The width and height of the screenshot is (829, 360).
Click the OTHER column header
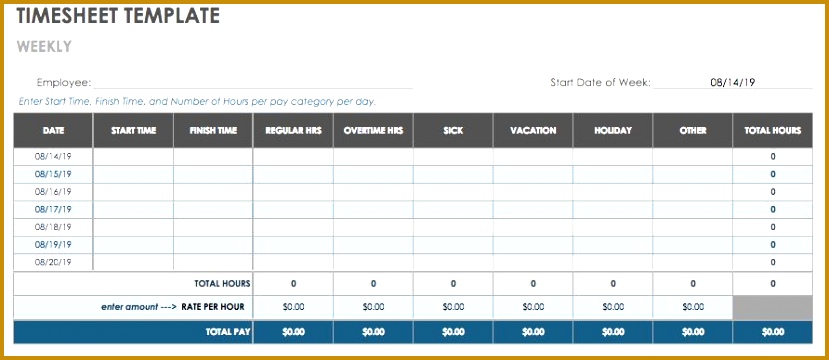pos(693,130)
